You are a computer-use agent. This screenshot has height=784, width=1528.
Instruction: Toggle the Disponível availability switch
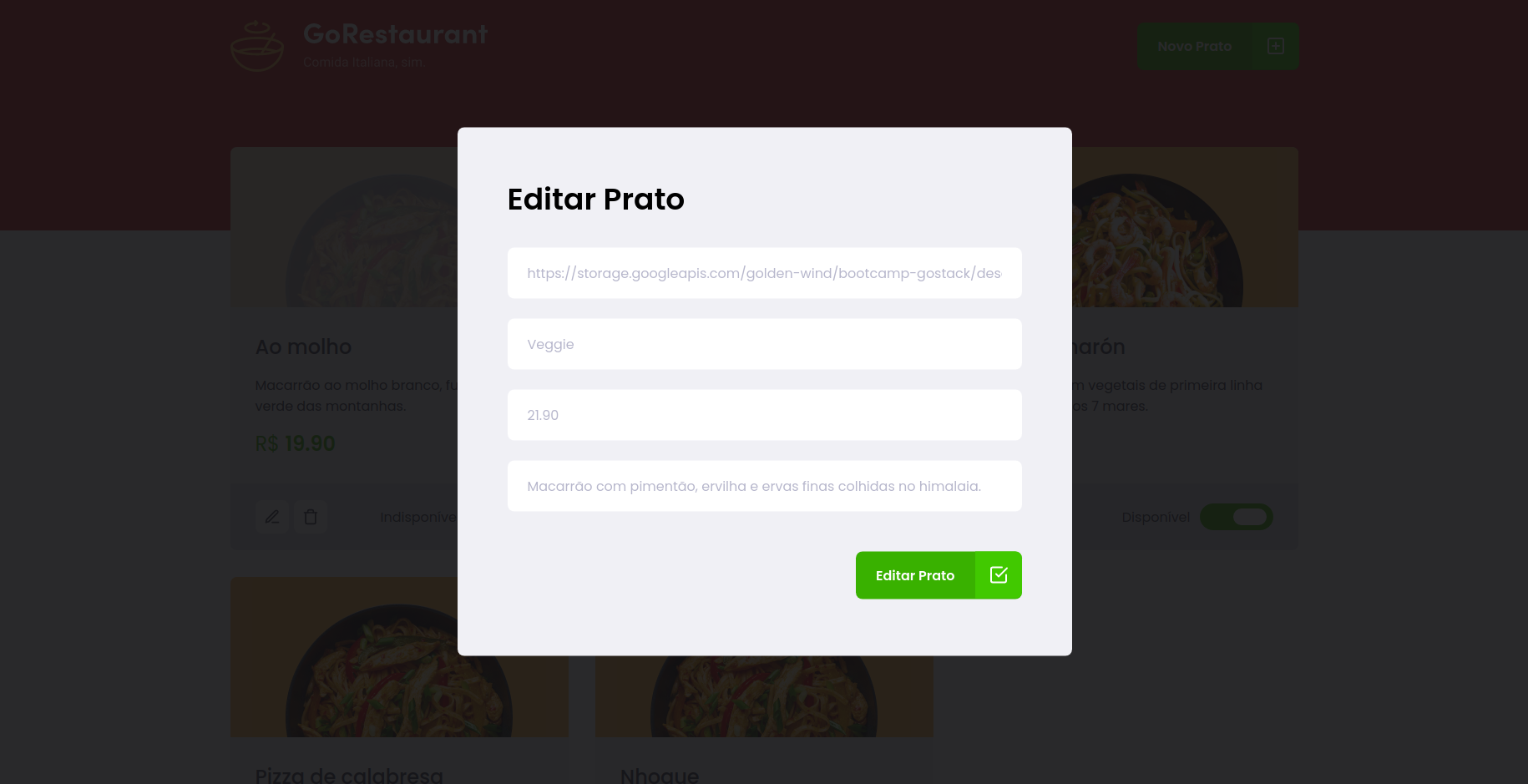pos(1237,517)
